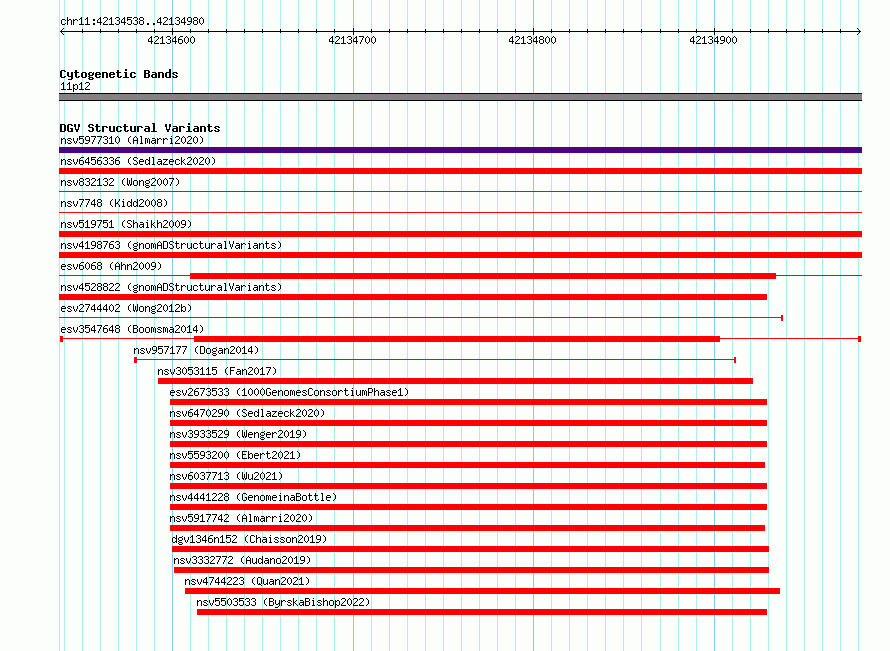Open the nsv7748 (Kidd2008) variant label

(114, 203)
